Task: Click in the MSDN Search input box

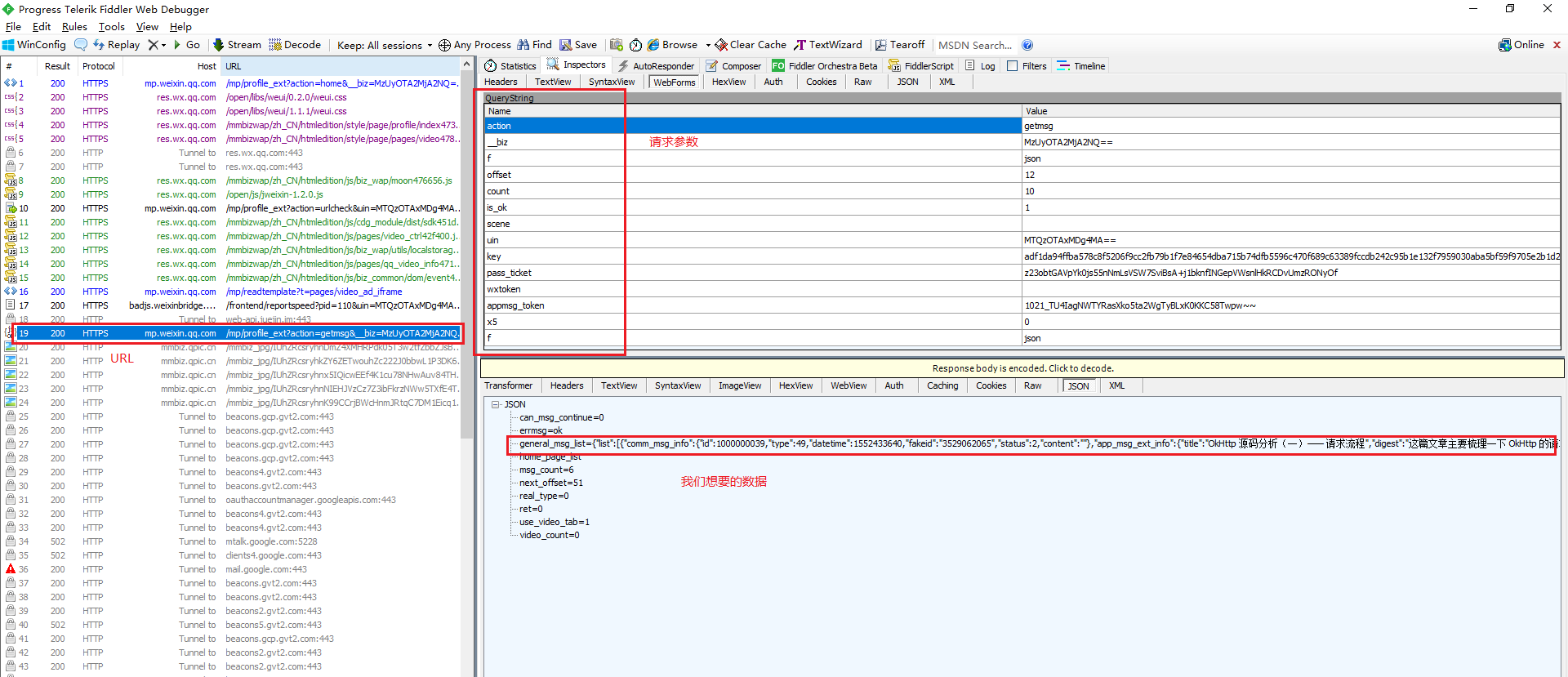Action: tap(974, 45)
